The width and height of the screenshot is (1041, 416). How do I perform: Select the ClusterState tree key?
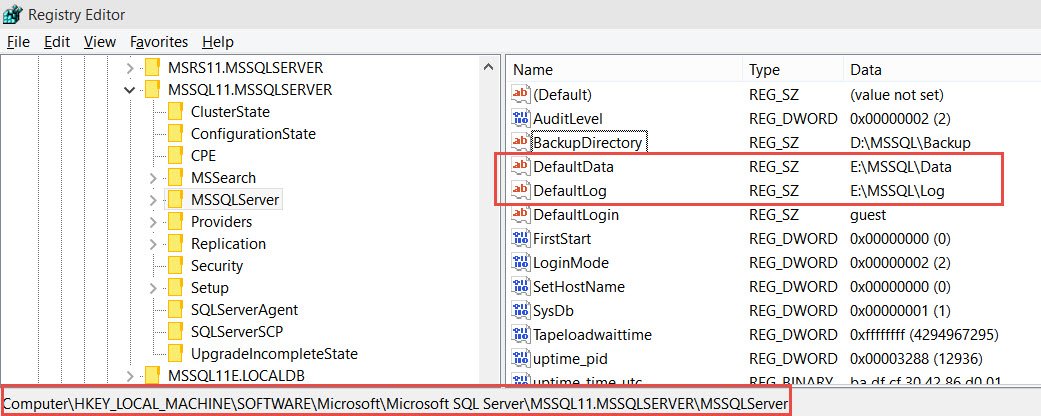coord(230,111)
